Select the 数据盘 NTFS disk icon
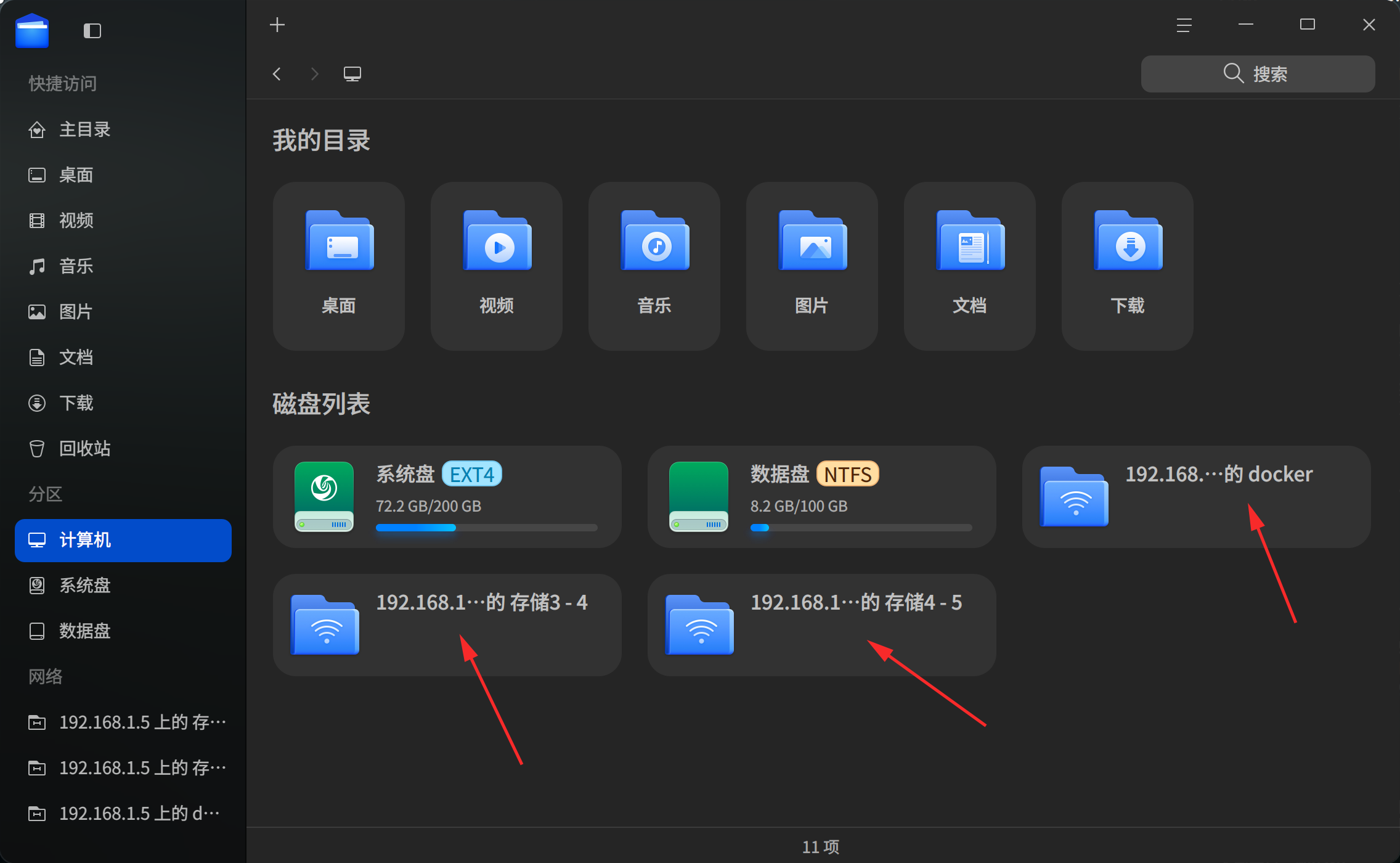Screen dimensions: 1400x863 (x=699, y=497)
